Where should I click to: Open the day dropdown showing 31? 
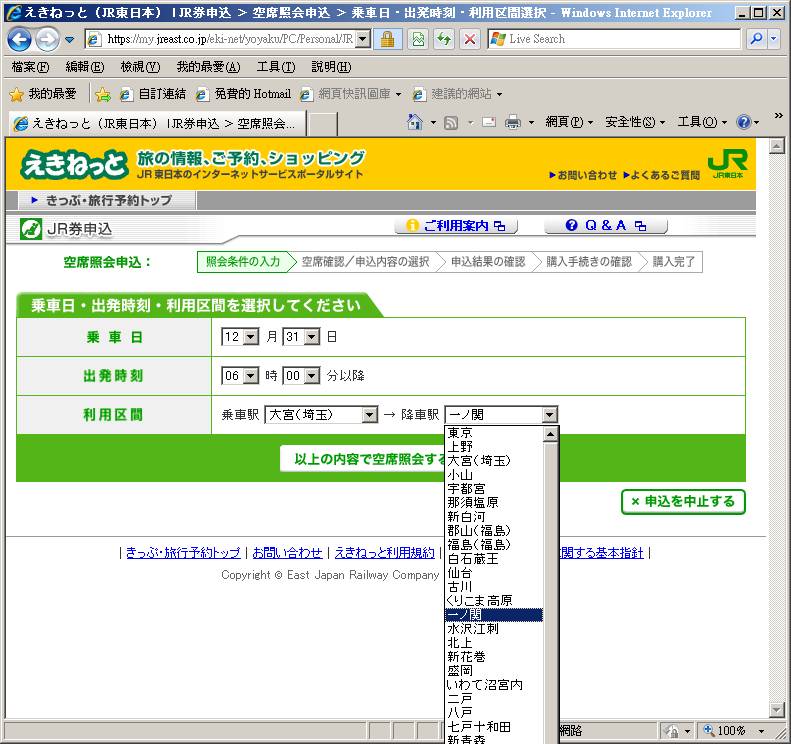click(301, 336)
